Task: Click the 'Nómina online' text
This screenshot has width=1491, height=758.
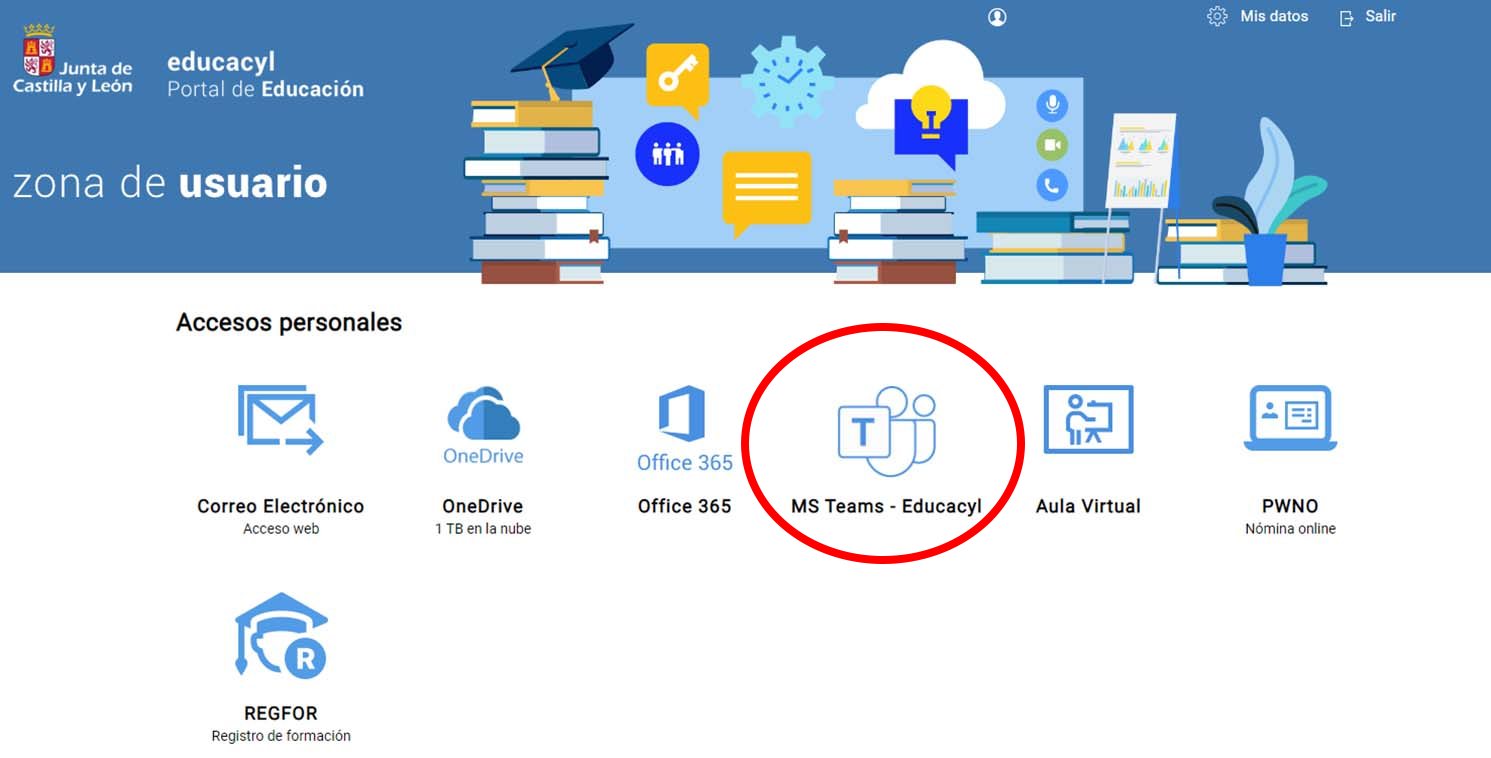Action: [x=1290, y=528]
